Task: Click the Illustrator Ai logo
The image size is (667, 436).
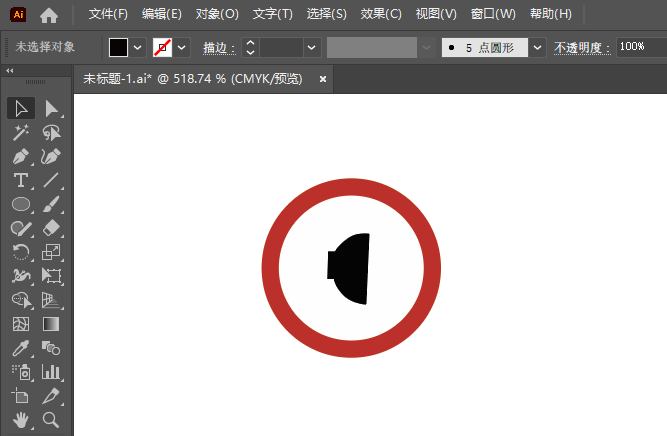Action: (x=18, y=14)
